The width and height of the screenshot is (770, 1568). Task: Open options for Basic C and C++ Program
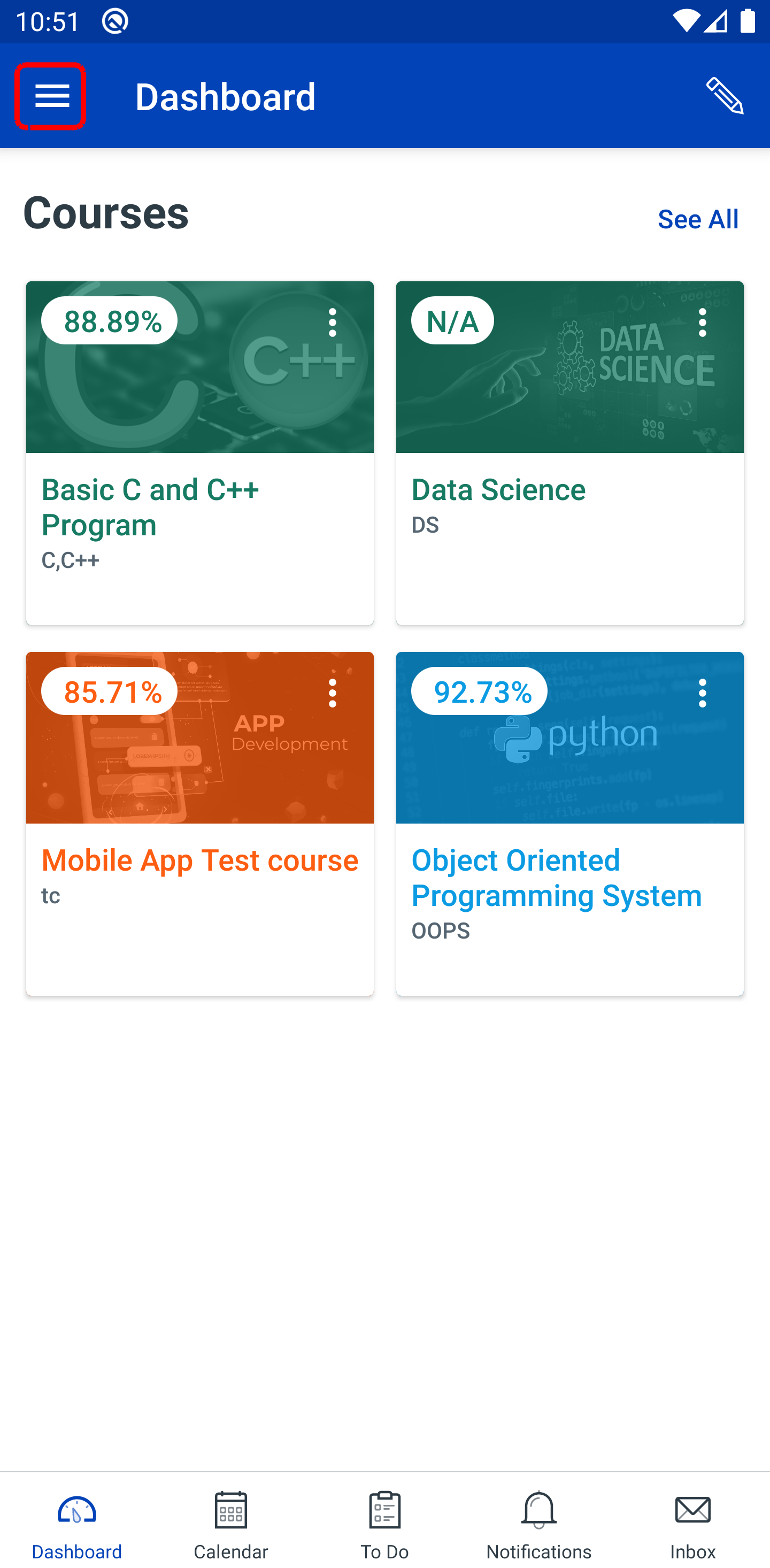tap(333, 322)
